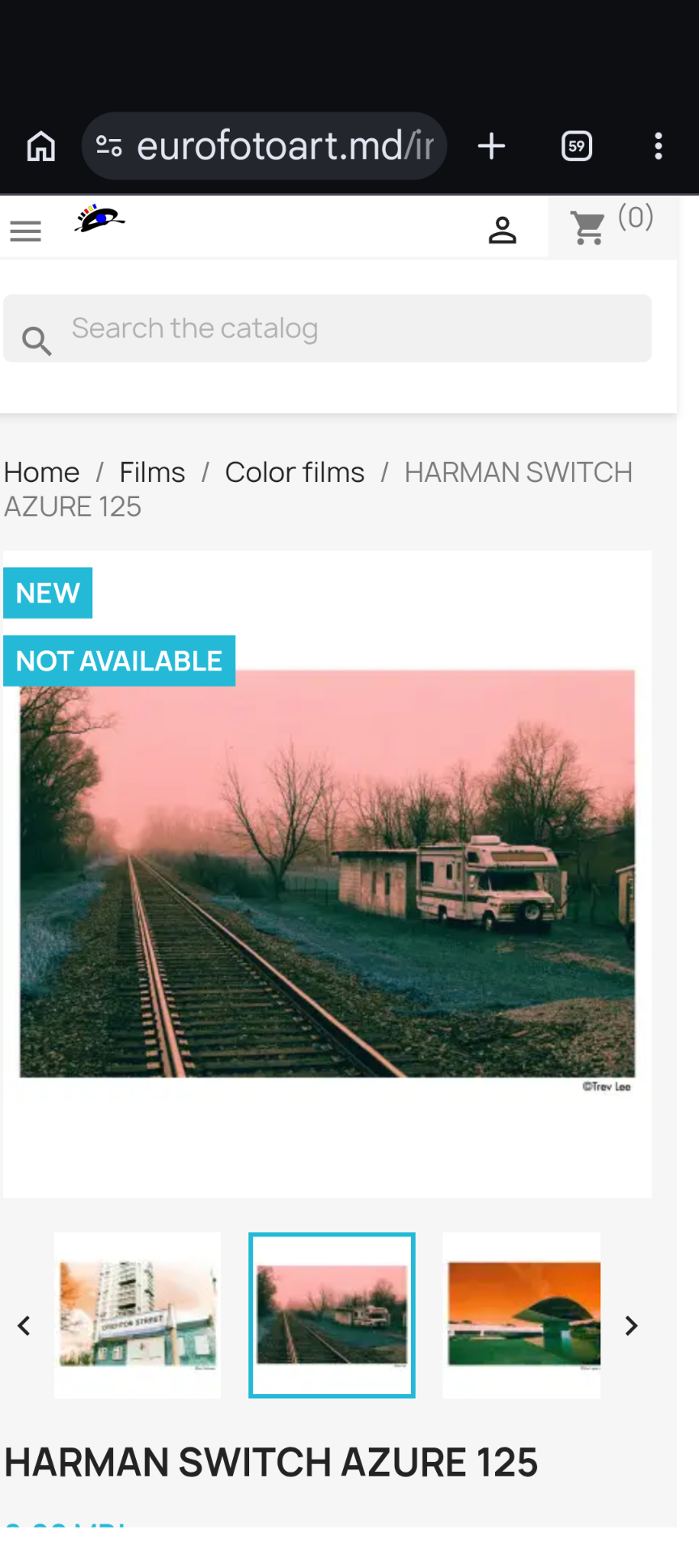This screenshot has height=1568, width=699.
Task: Click the Eurofotoart eye logo
Action: [x=100, y=218]
